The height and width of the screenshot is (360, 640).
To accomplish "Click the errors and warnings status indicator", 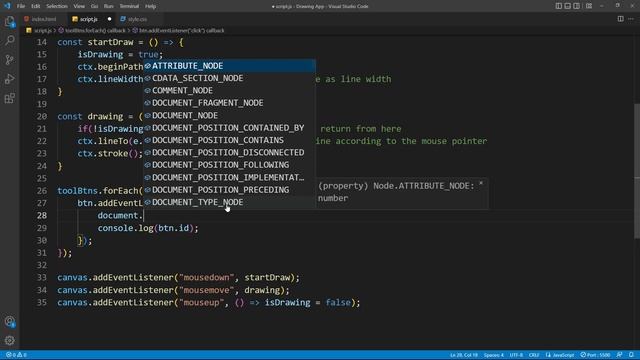I will [x=16, y=355].
